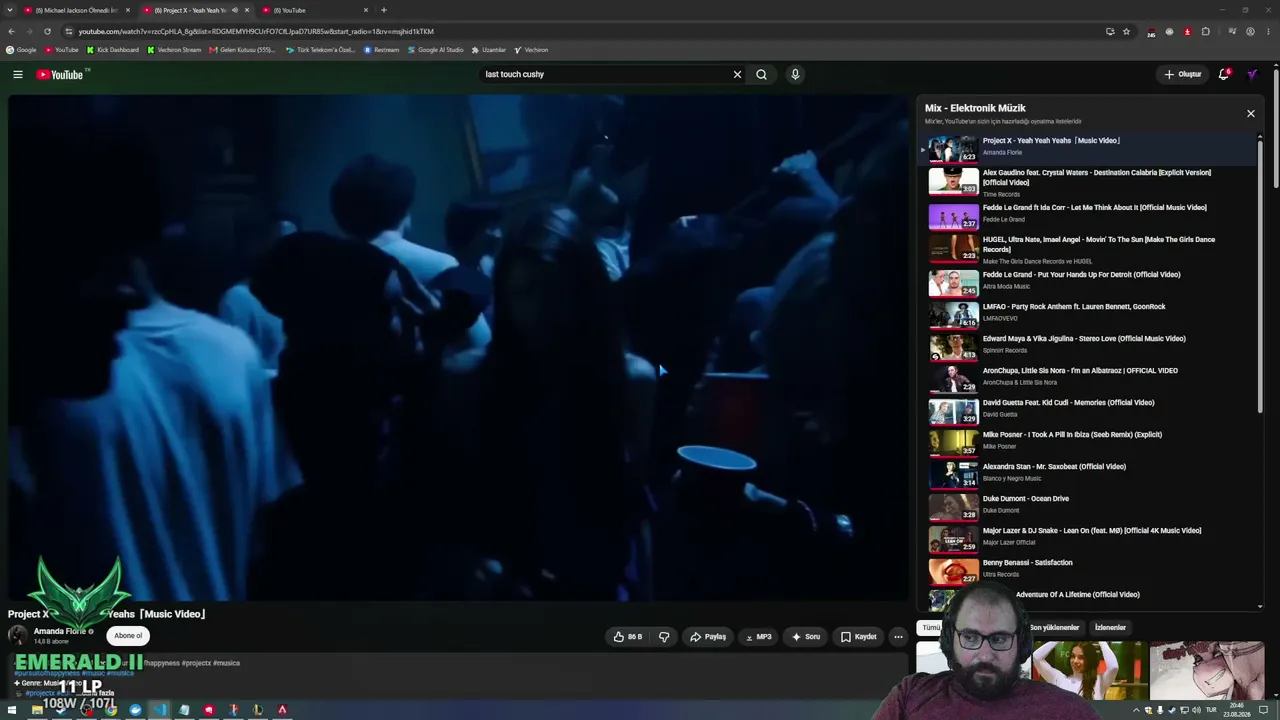The width and height of the screenshot is (1280, 720).
Task: Open Restream bookmark
Action: pos(381,50)
